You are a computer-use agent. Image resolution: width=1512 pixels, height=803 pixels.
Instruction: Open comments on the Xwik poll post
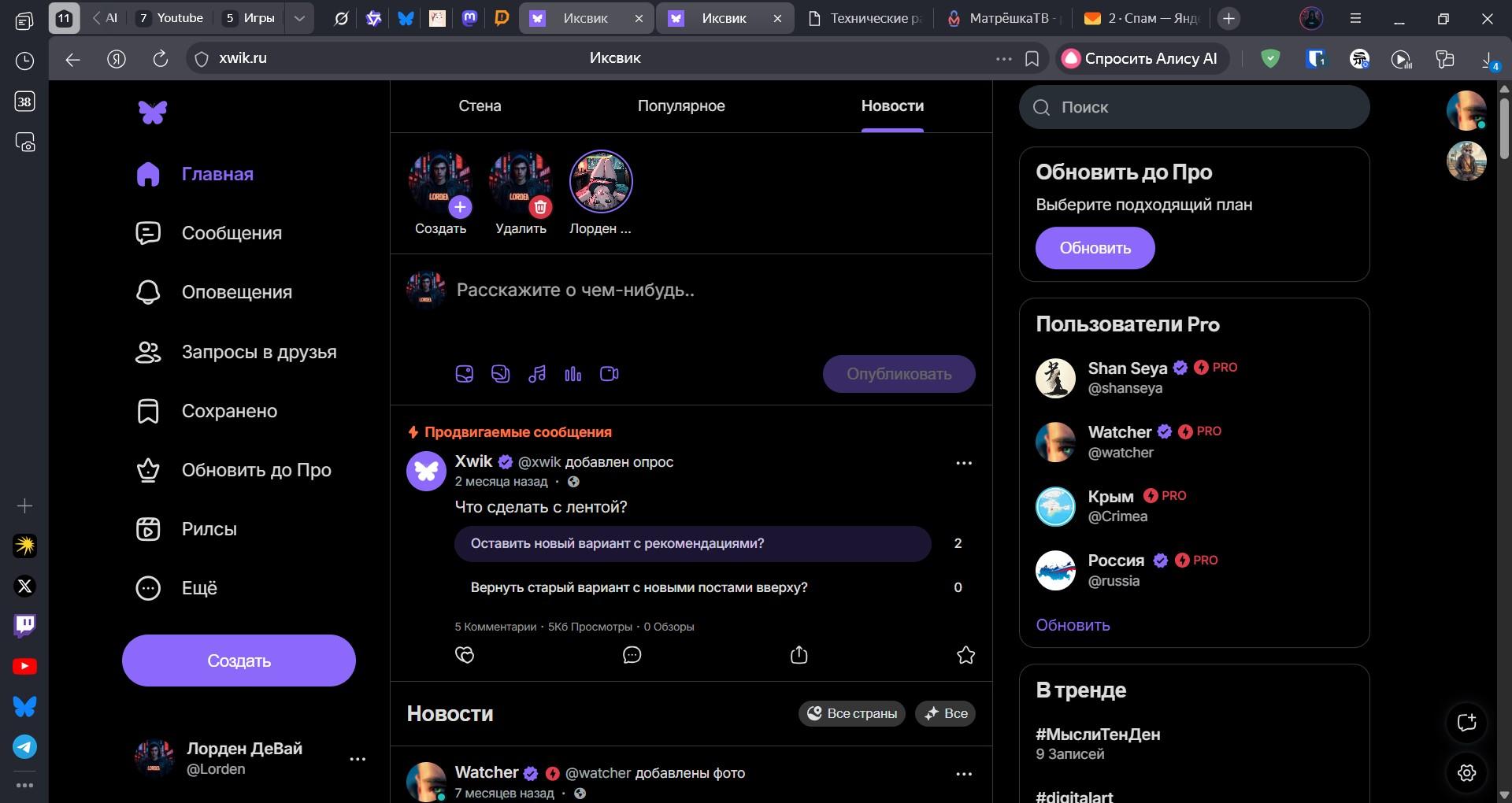coord(632,655)
